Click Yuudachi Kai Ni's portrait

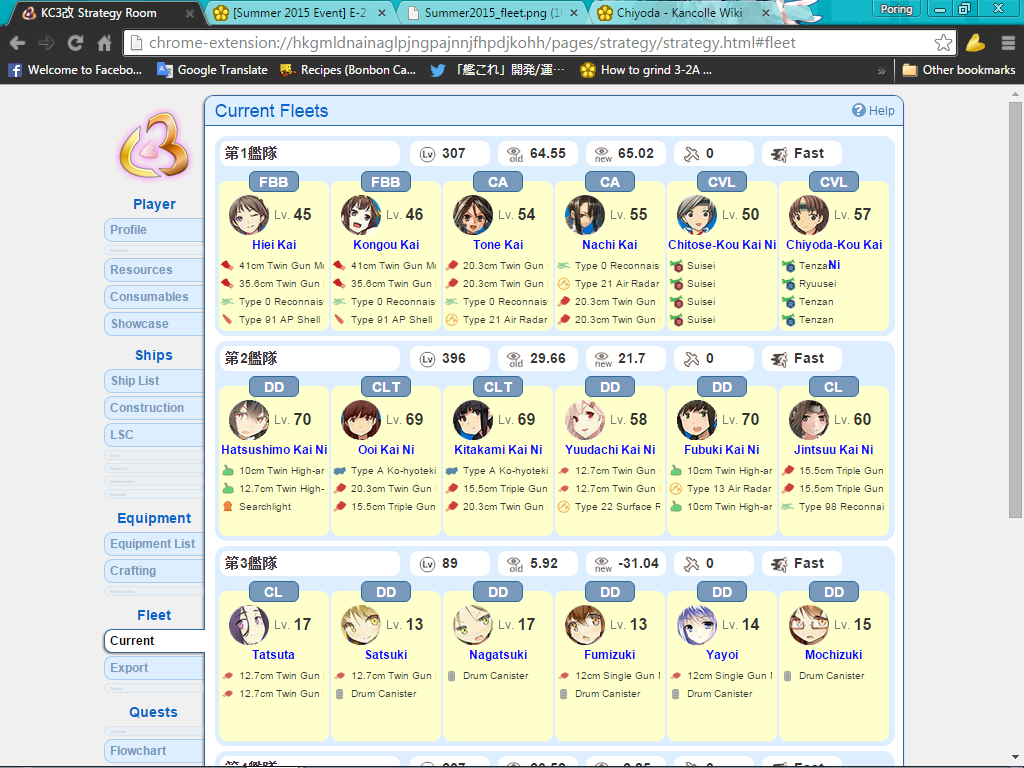pyautogui.click(x=585, y=420)
